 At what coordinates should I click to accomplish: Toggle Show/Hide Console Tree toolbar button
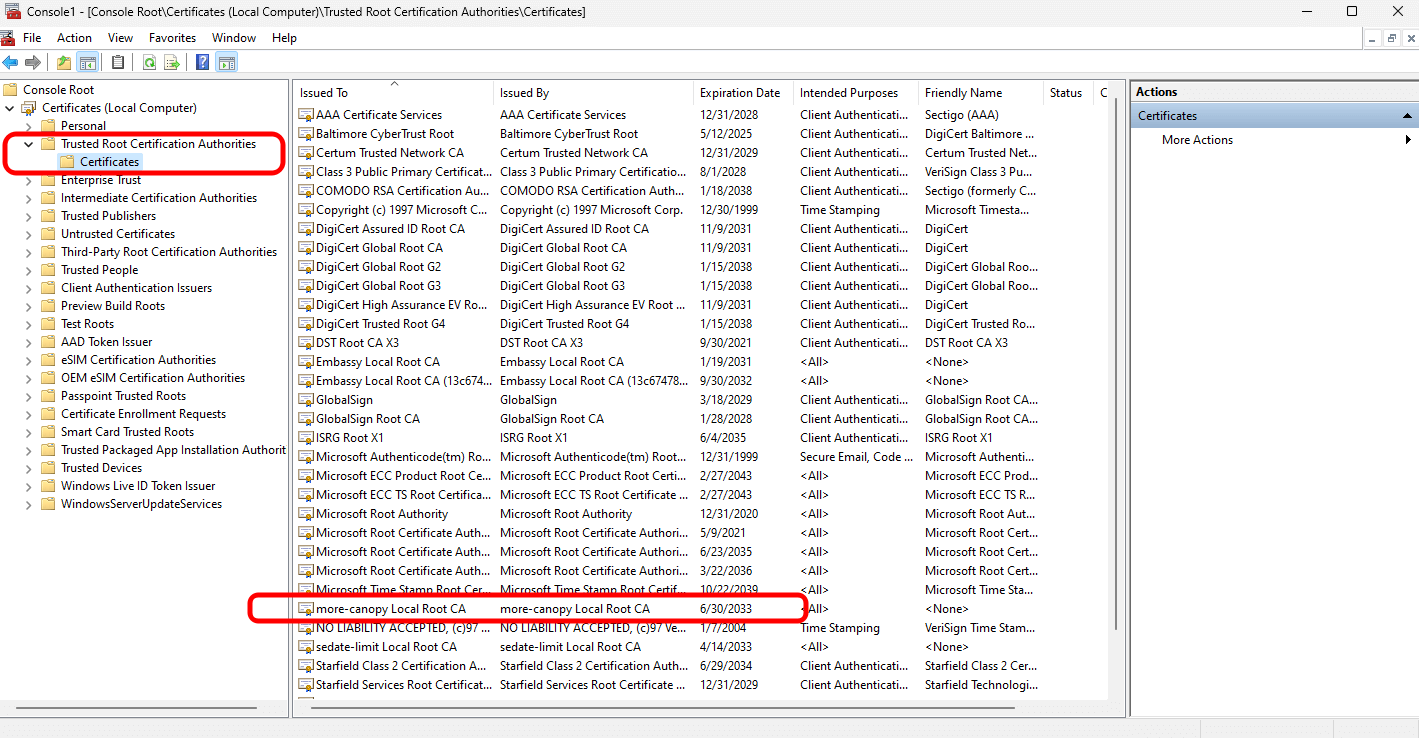(x=88, y=63)
